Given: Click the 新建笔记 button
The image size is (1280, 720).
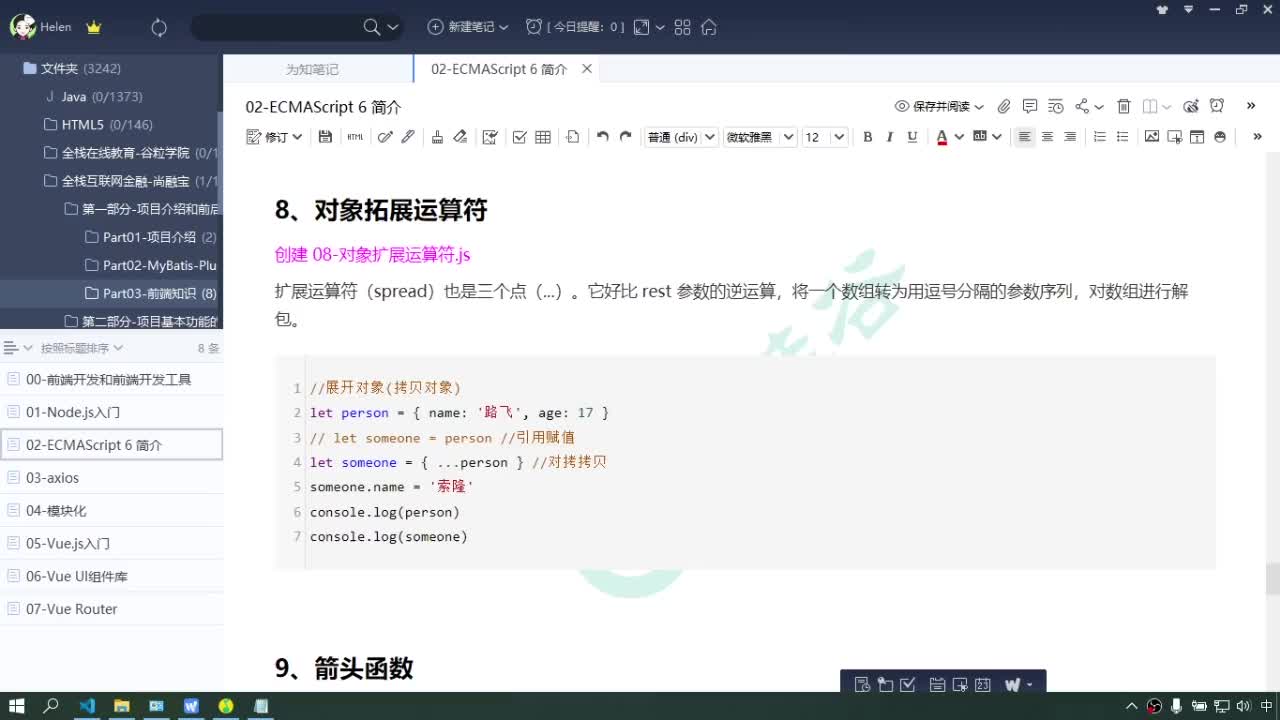Looking at the screenshot, I should point(461,27).
